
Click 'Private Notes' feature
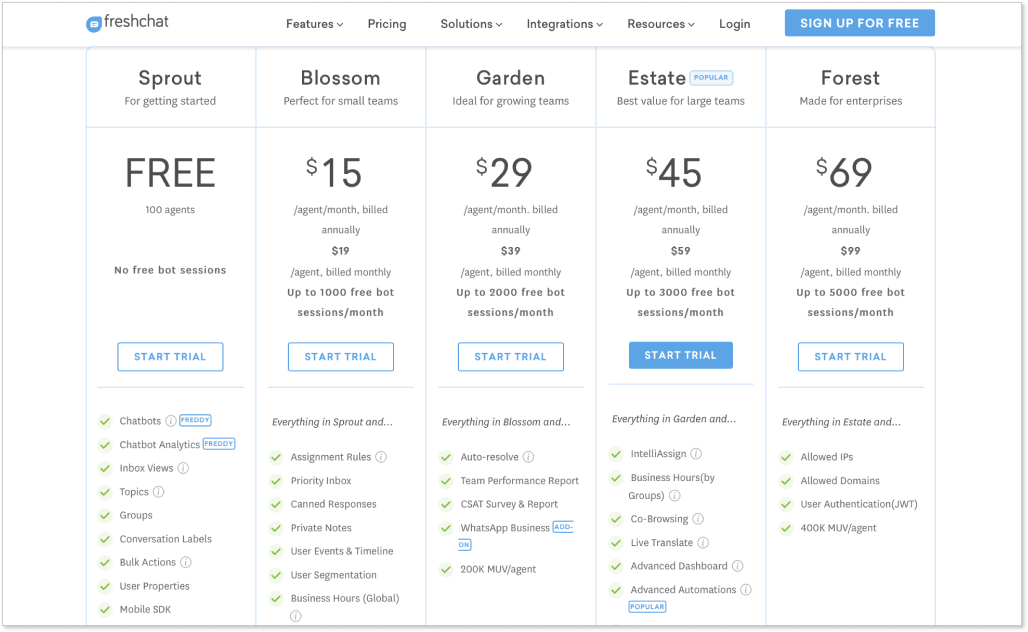(x=321, y=528)
